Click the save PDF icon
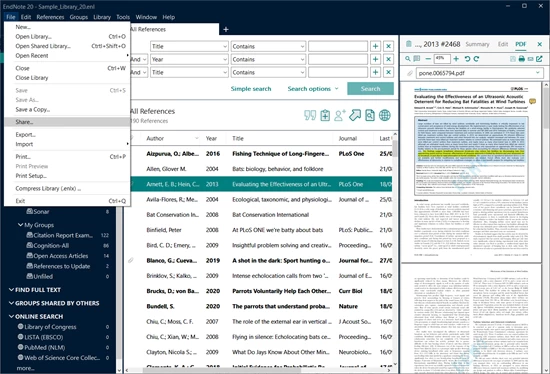Viewport: 550px width, 374px height. [x=513, y=59]
